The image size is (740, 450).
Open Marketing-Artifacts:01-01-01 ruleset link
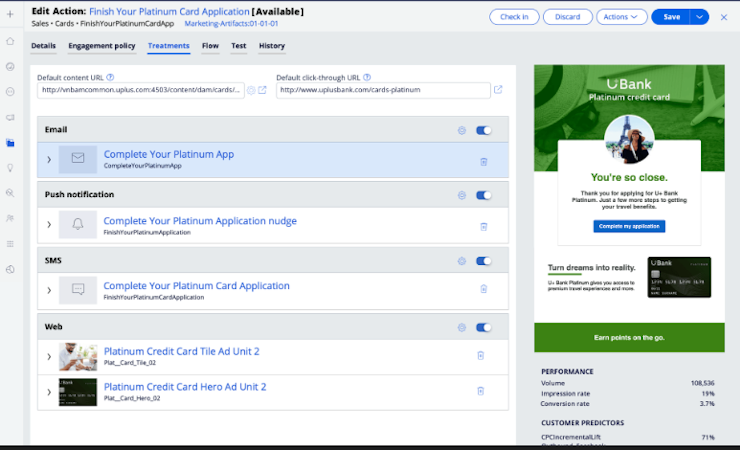pos(231,24)
